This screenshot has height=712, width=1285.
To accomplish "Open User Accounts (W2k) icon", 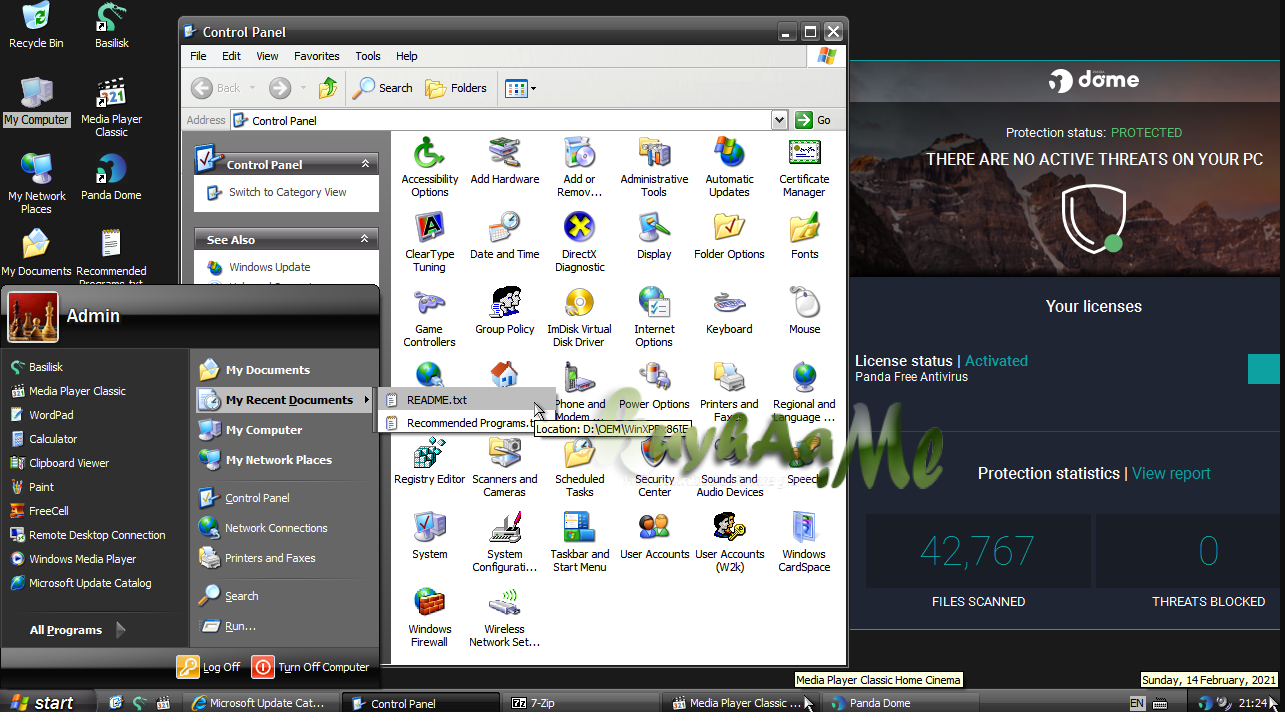I will [729, 542].
